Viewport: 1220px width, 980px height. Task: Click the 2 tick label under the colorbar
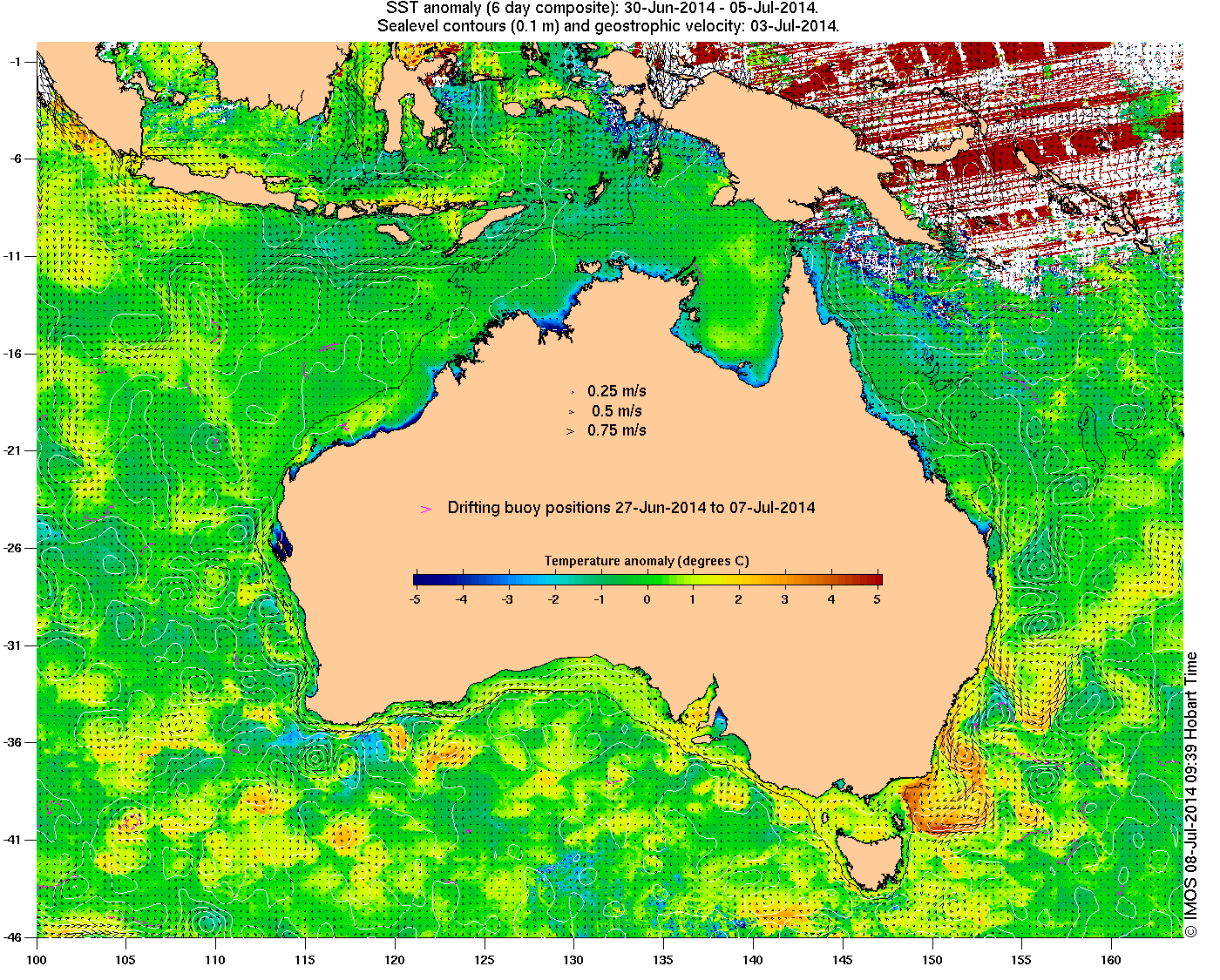(x=739, y=599)
